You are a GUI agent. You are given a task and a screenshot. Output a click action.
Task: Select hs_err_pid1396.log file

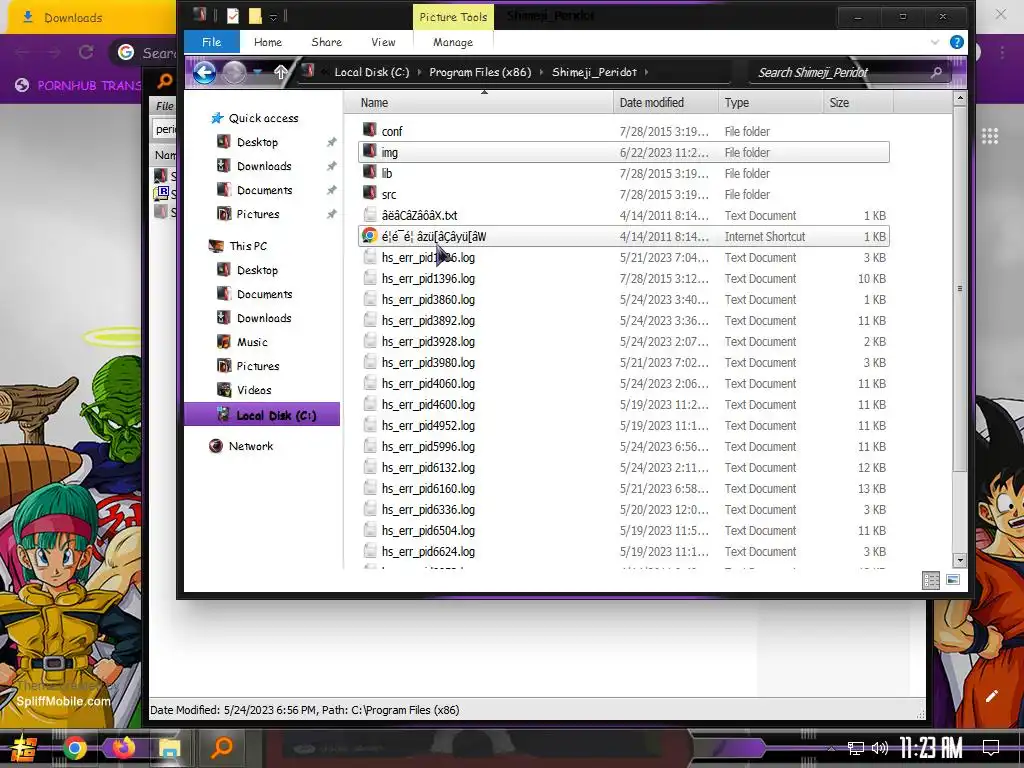point(624,278)
